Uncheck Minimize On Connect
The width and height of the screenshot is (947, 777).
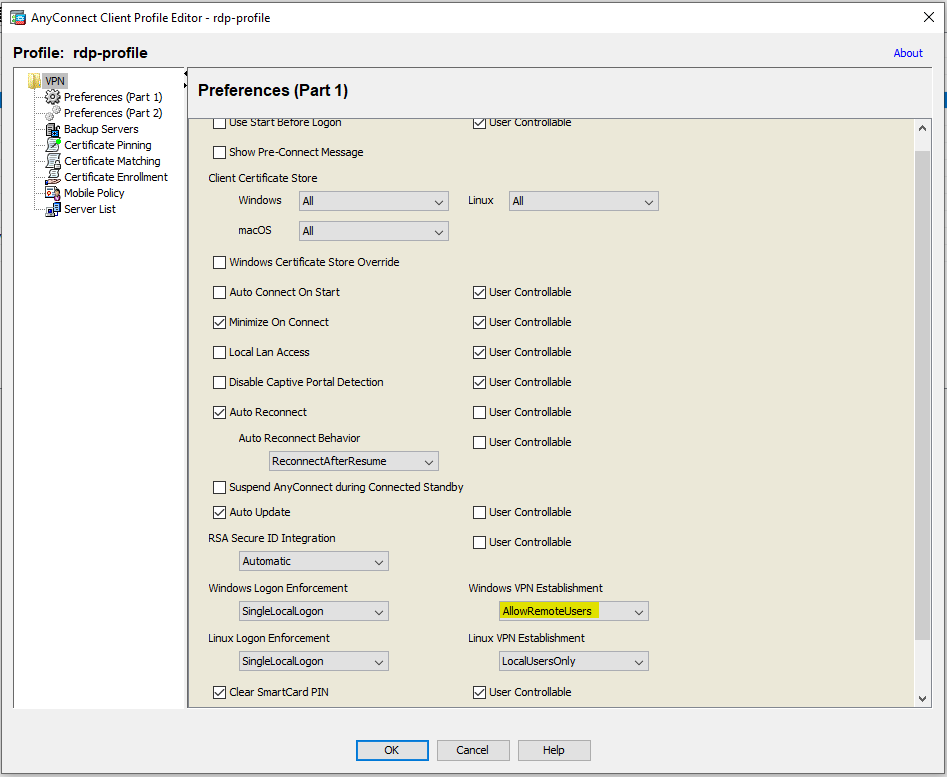219,322
